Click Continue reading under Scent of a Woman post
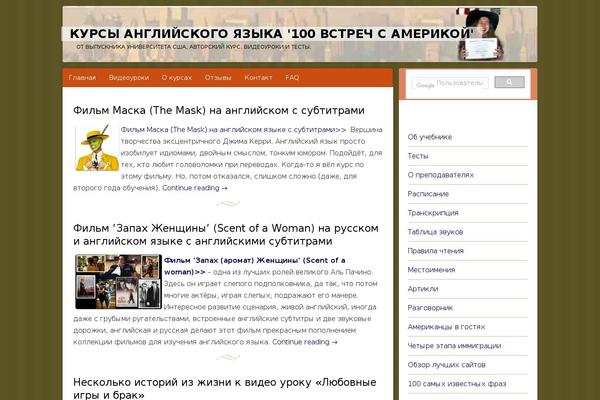 305,342
